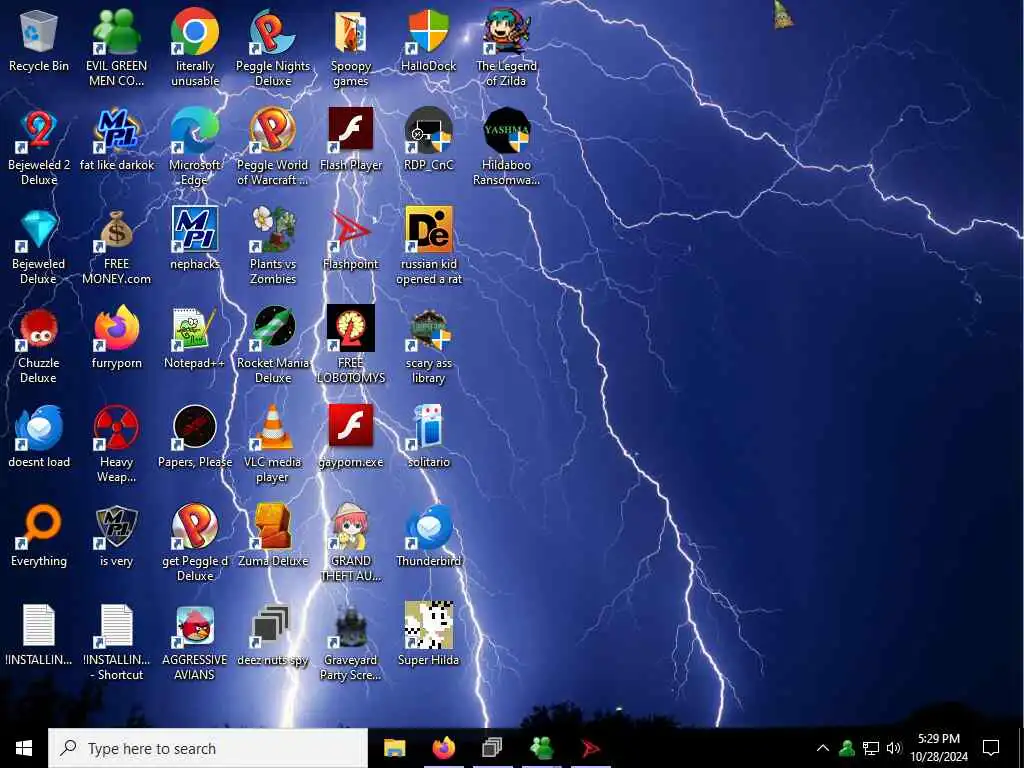Viewport: 1024px width, 768px height.
Task: Click the Bejeweled Deluxe diamond icon
Action: click(x=39, y=229)
